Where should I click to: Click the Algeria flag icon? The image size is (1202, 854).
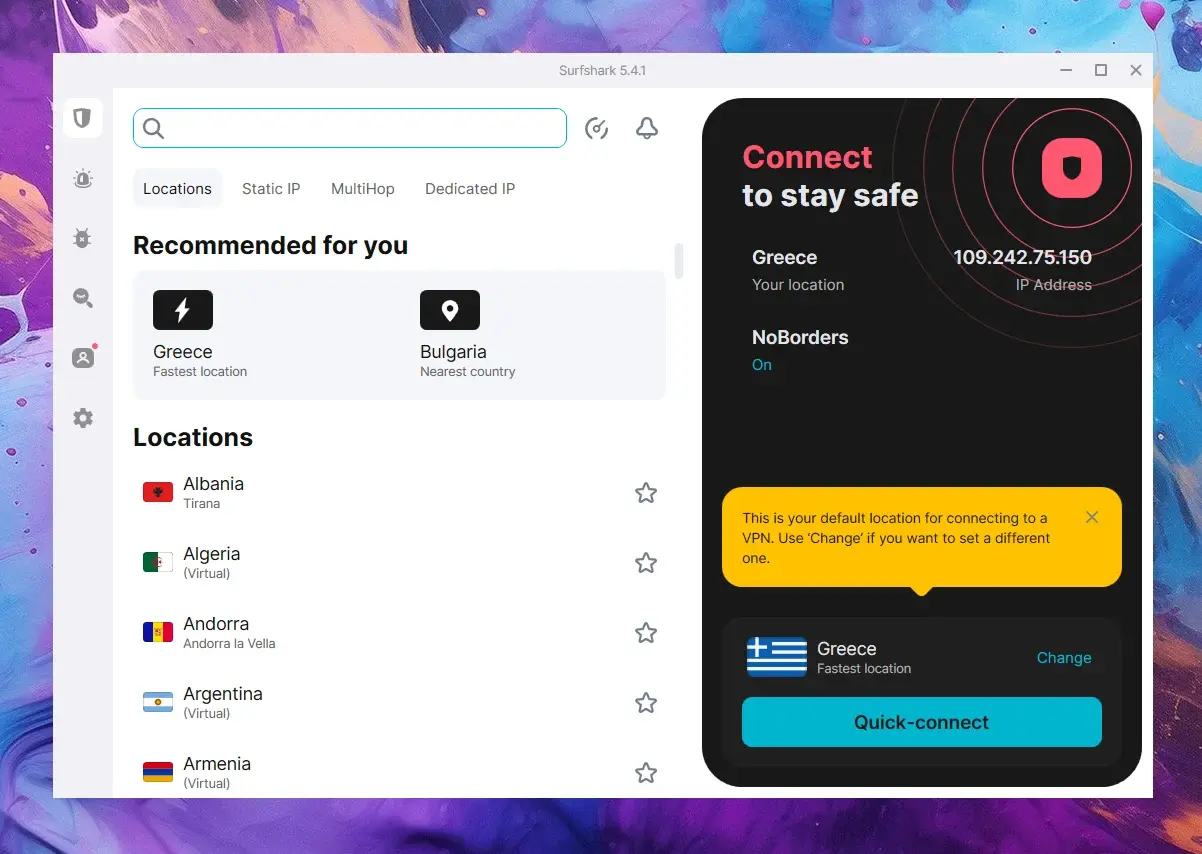(x=158, y=562)
